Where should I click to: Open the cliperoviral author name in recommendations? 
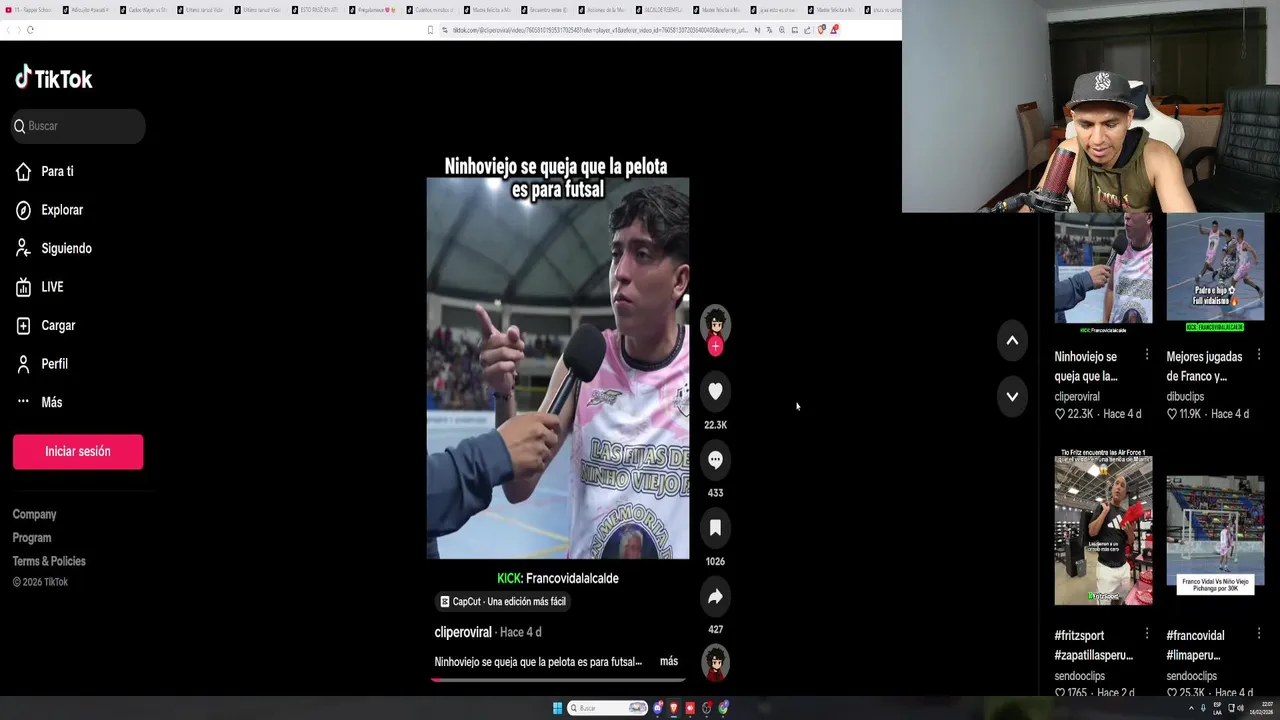coord(1077,397)
